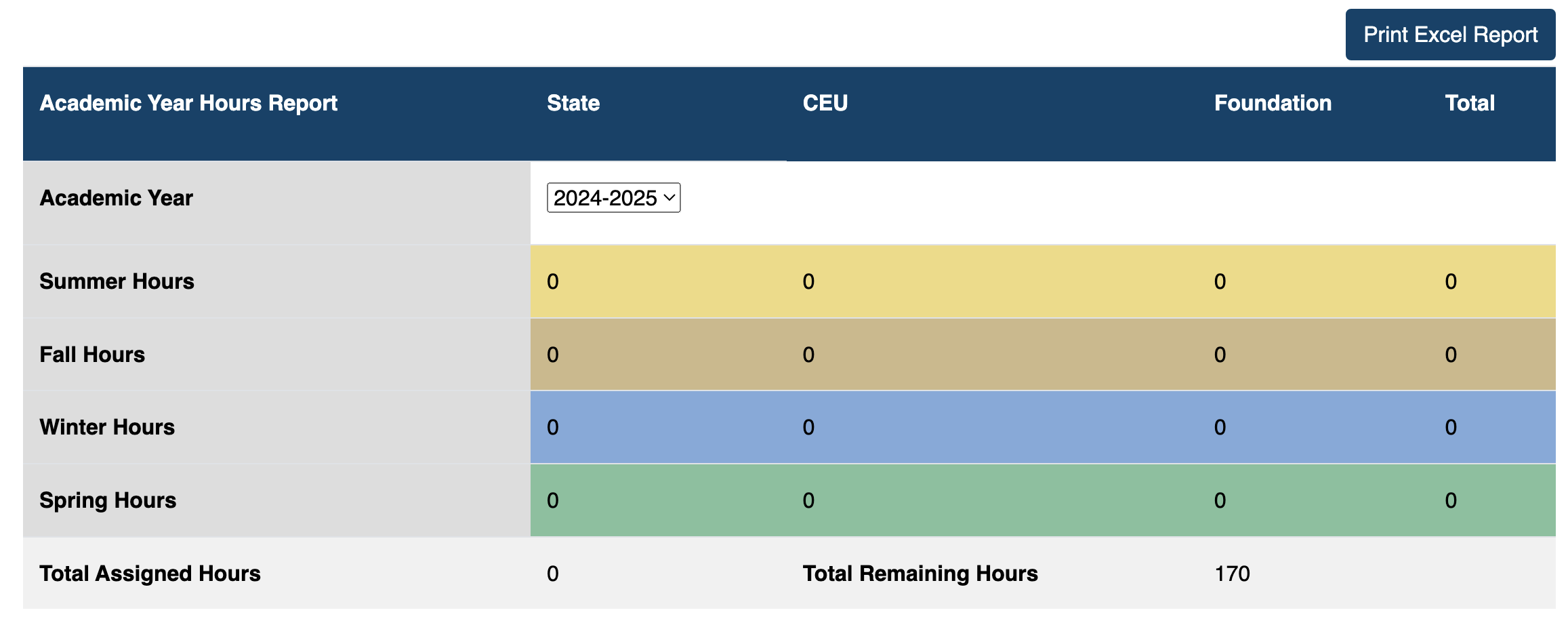Click the Total Assigned Hours label
This screenshot has width=1568, height=644.
coord(150,573)
